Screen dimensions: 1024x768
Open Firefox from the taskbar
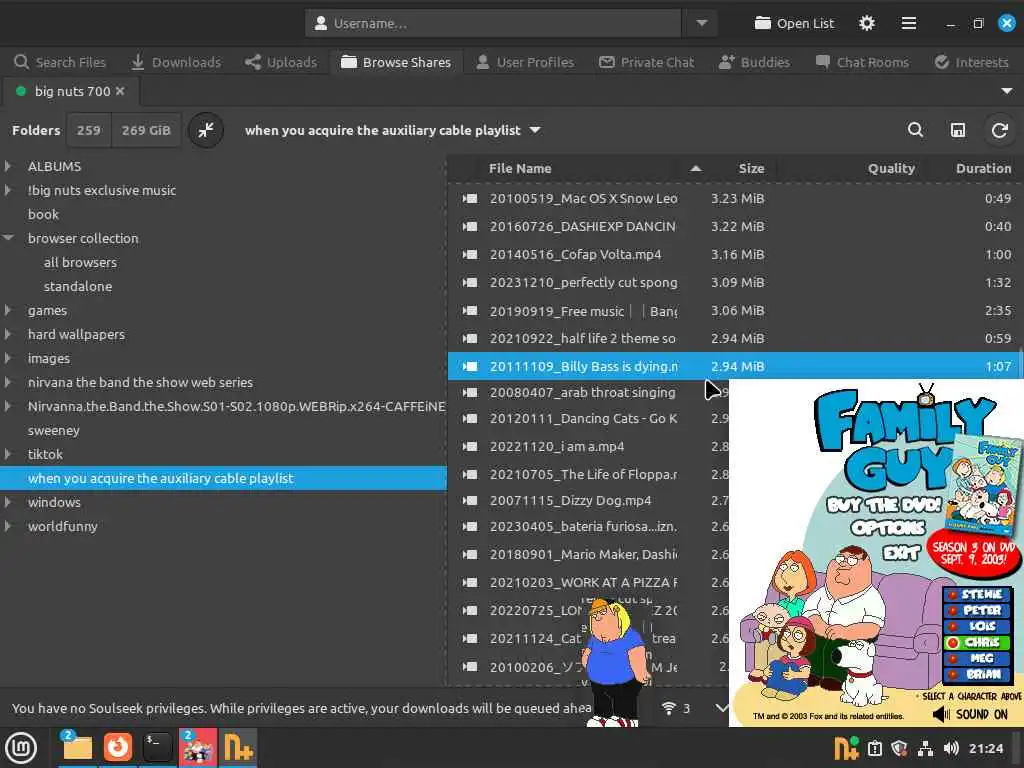[118, 747]
